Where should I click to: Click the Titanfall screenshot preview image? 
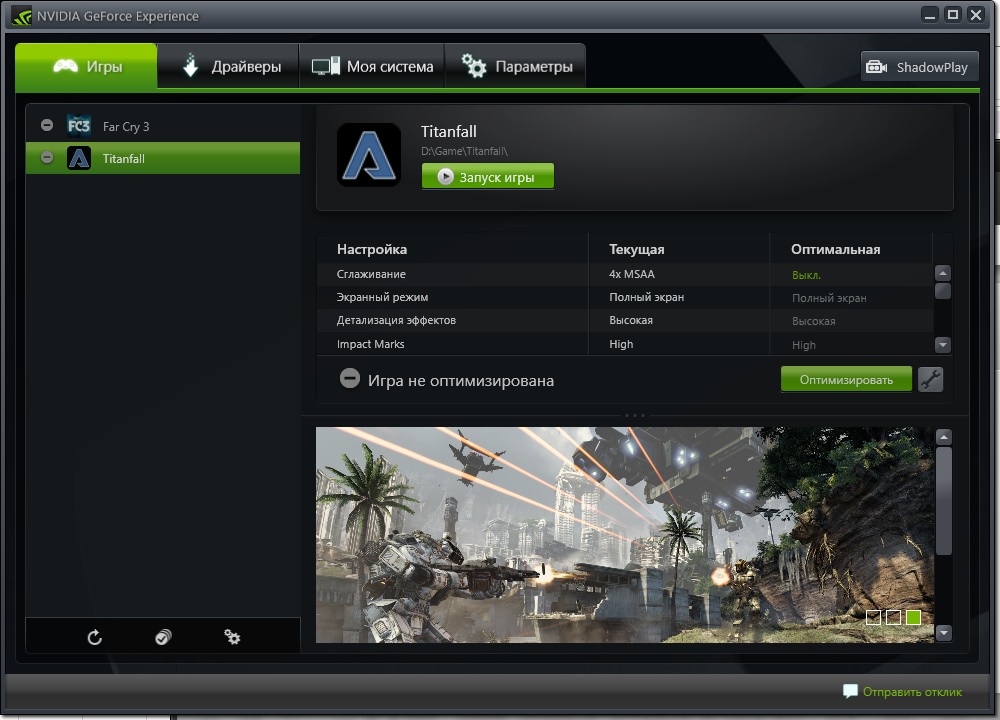point(625,534)
